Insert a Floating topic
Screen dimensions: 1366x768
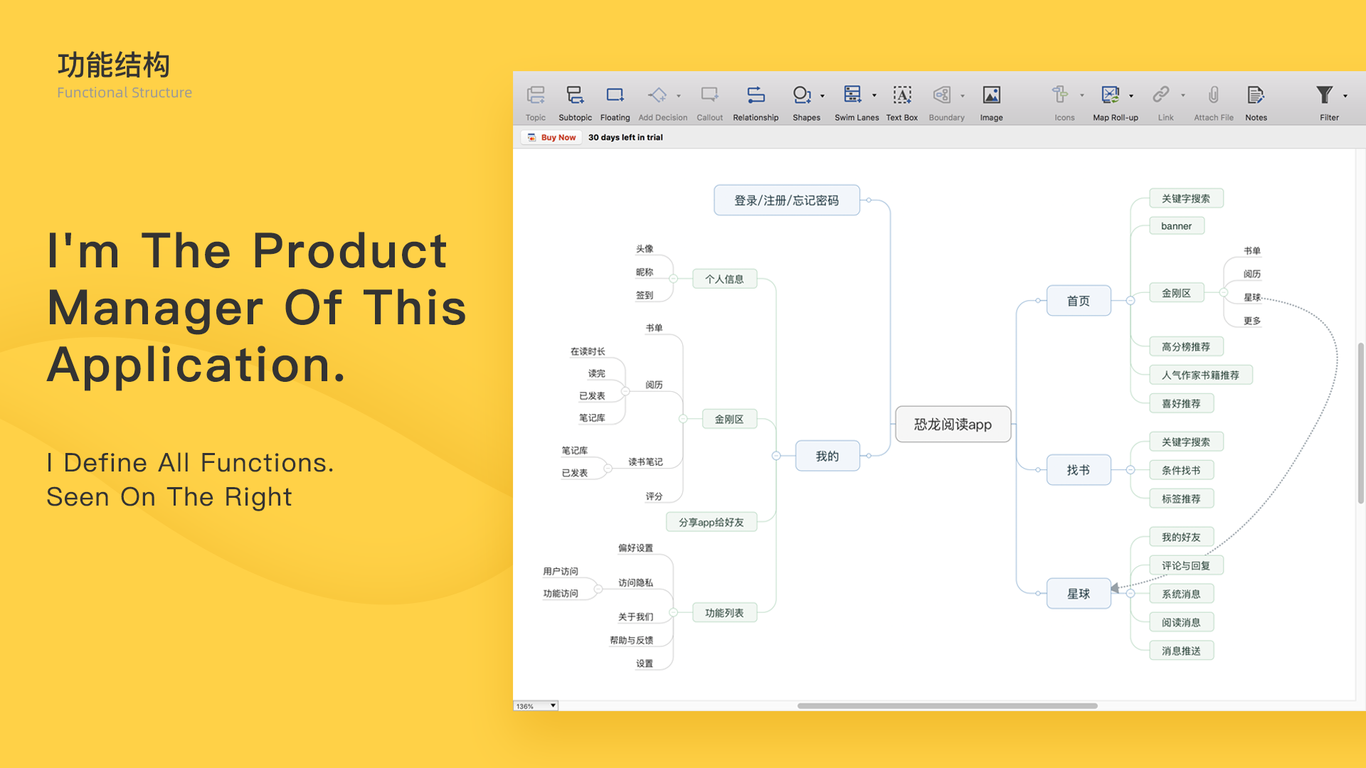[x=615, y=95]
